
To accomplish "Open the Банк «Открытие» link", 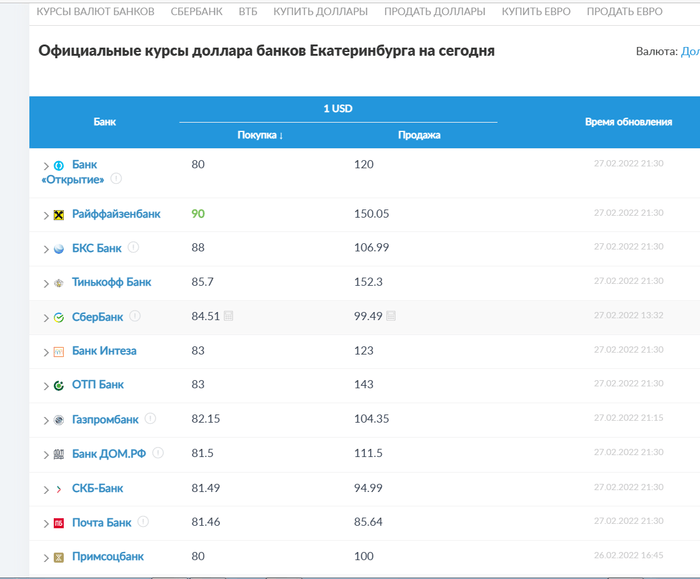I will (x=73, y=172).
